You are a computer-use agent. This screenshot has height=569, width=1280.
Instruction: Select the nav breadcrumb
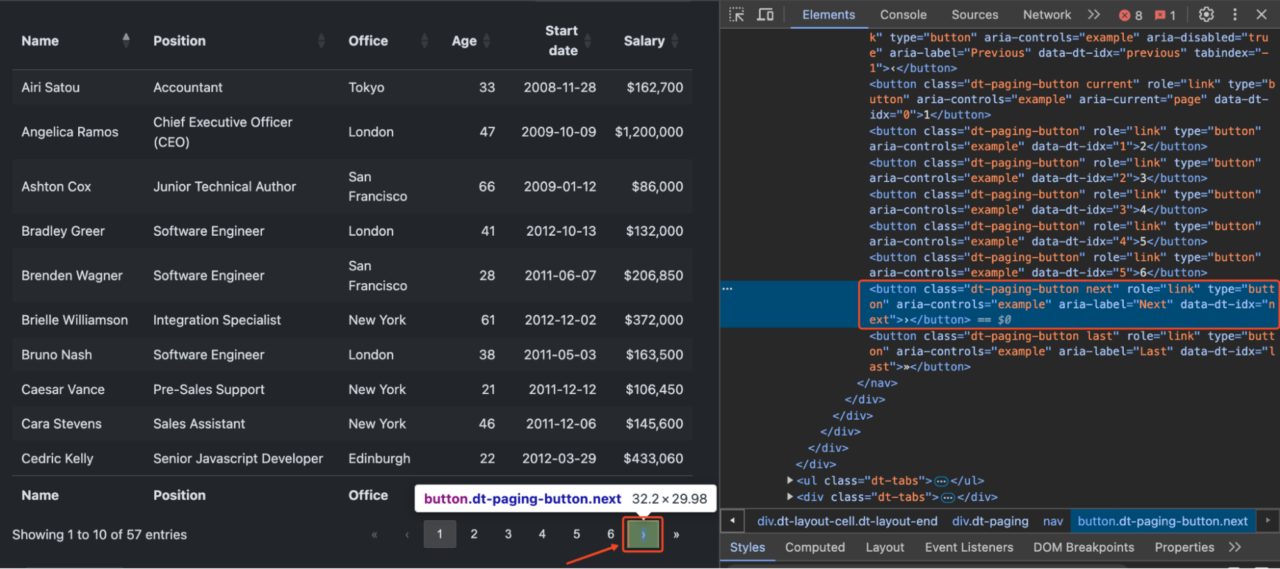1053,521
